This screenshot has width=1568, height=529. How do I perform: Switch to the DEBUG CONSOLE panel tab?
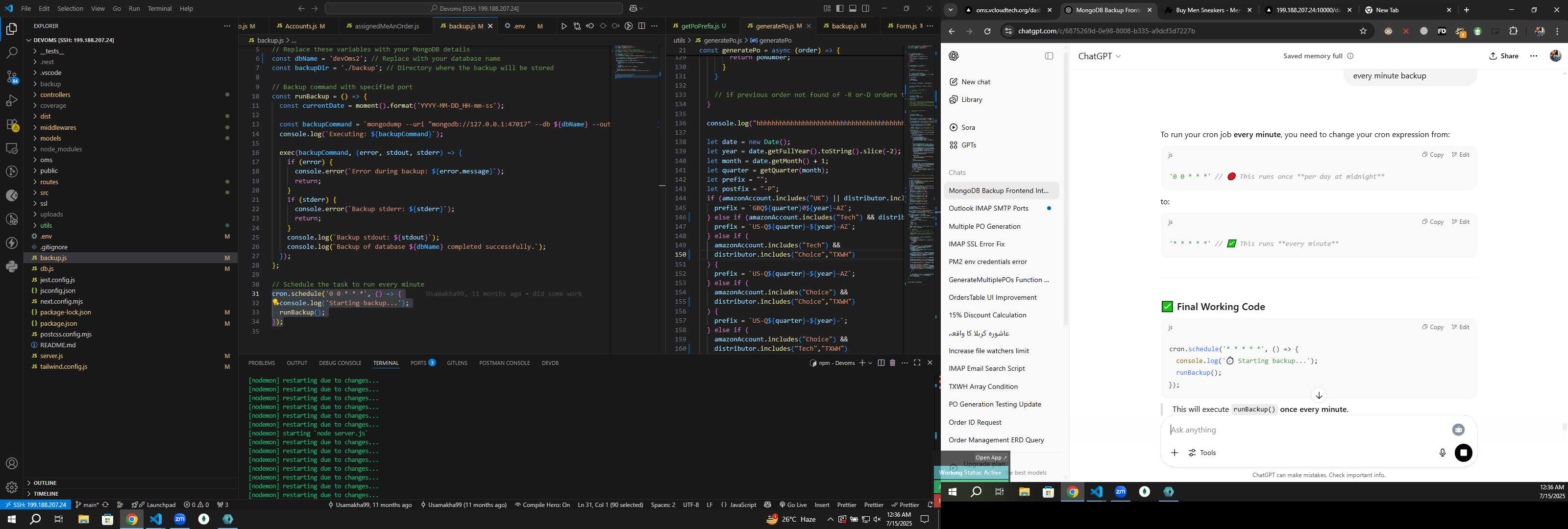click(340, 363)
